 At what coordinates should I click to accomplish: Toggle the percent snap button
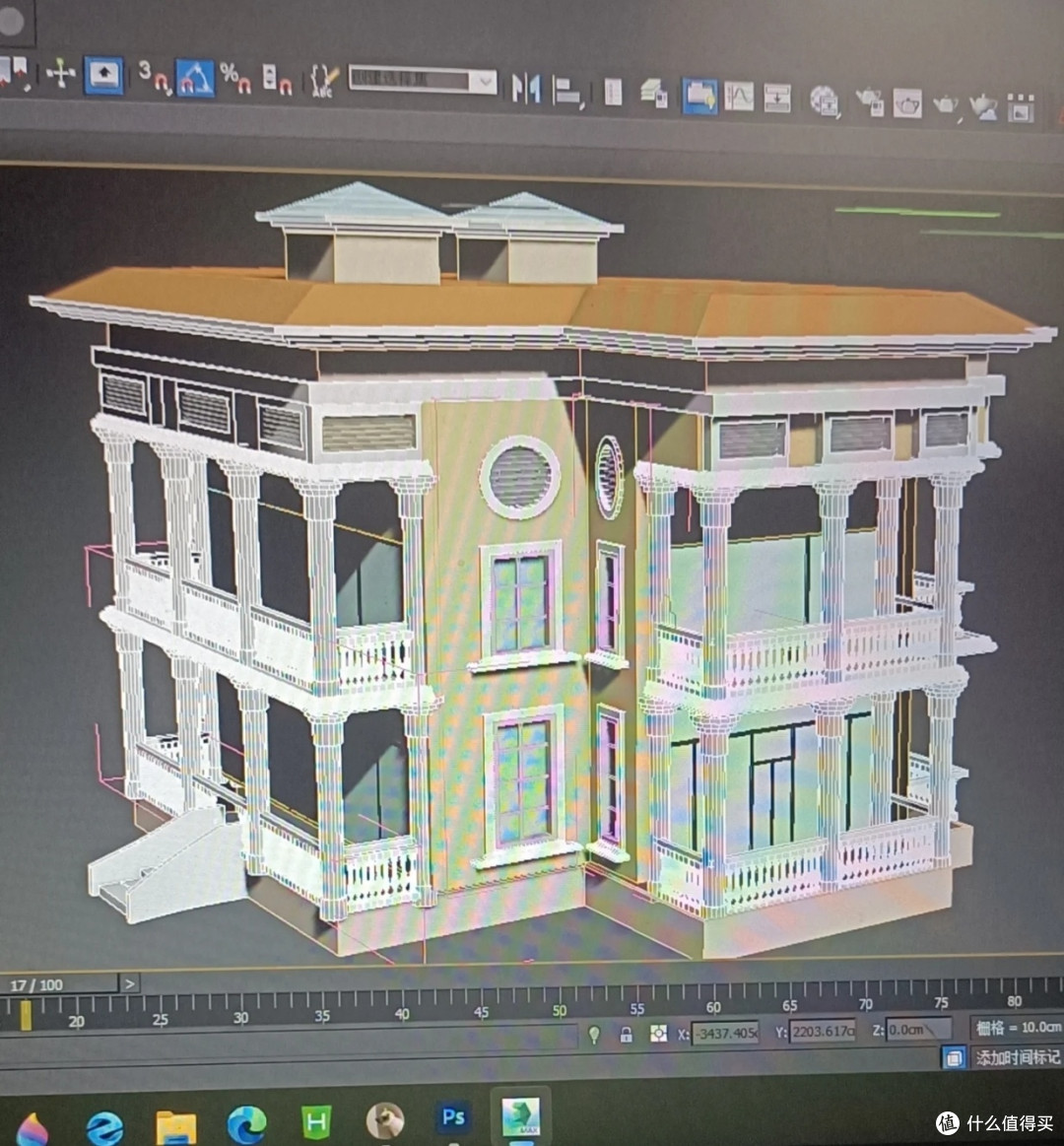[235, 78]
